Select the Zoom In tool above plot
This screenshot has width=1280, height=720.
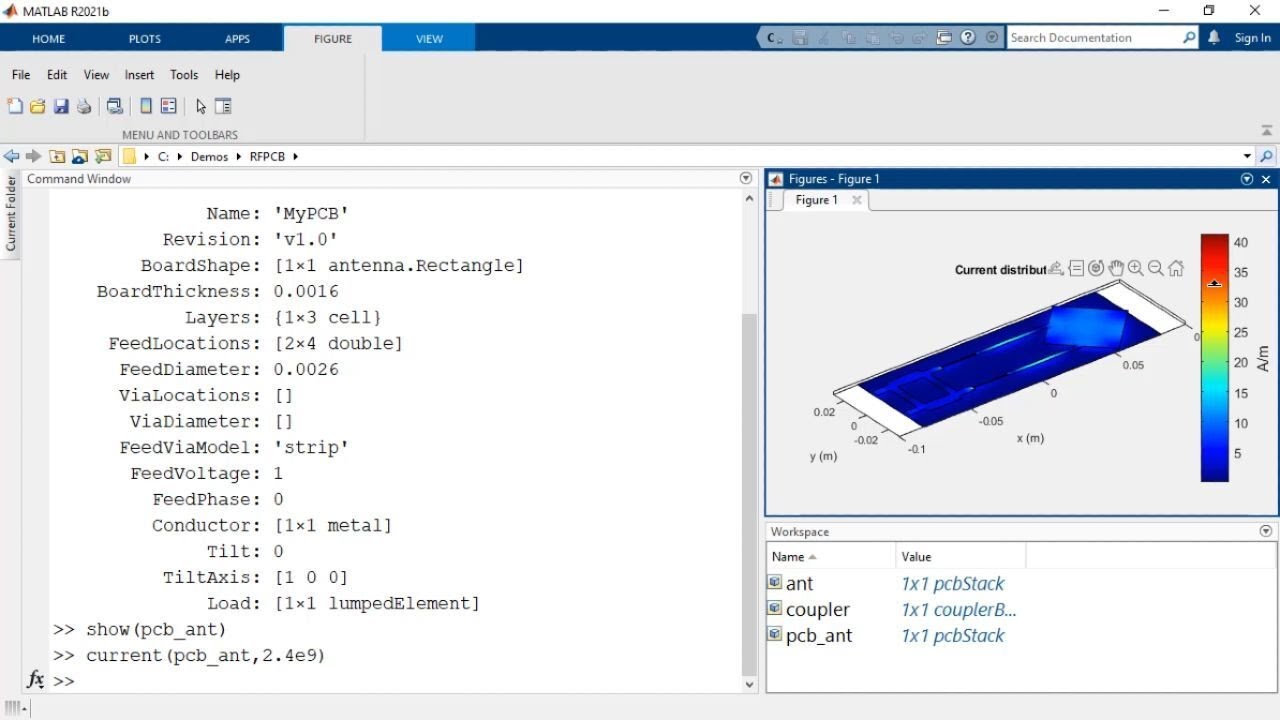[x=1136, y=268]
